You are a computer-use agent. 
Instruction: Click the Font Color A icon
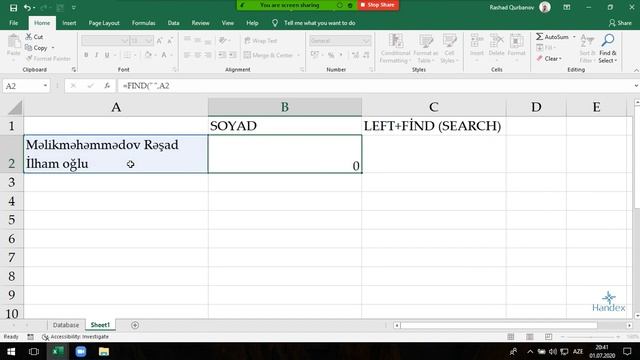(x=164, y=55)
